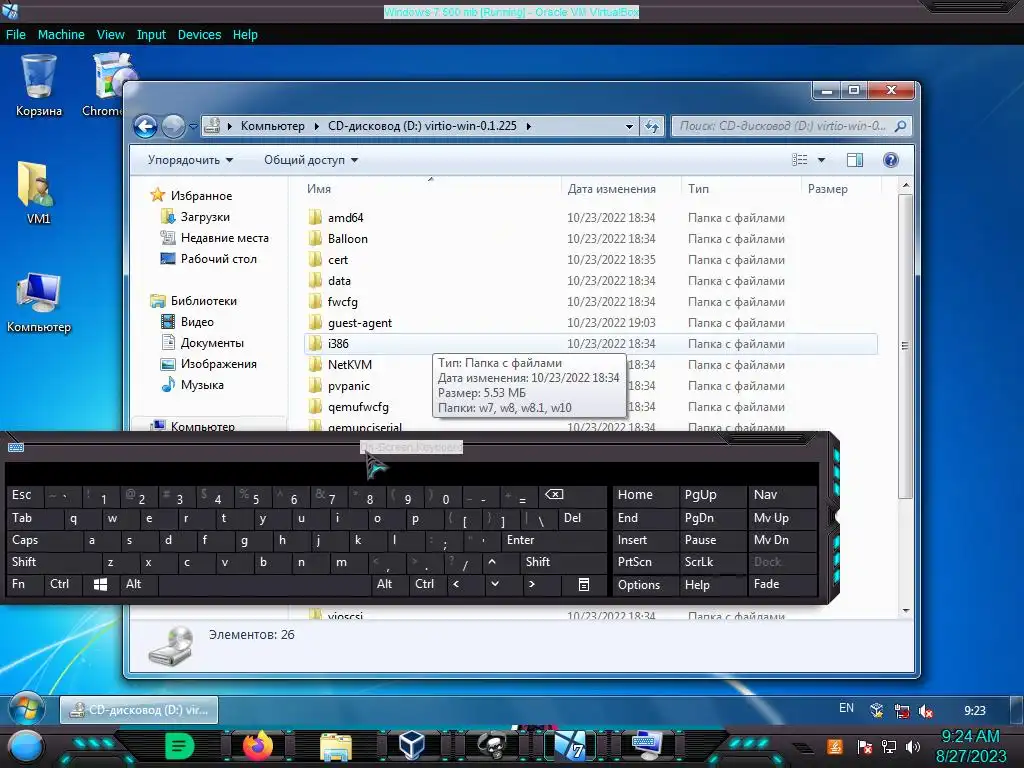Click the host speaker volume icon

click(x=913, y=746)
